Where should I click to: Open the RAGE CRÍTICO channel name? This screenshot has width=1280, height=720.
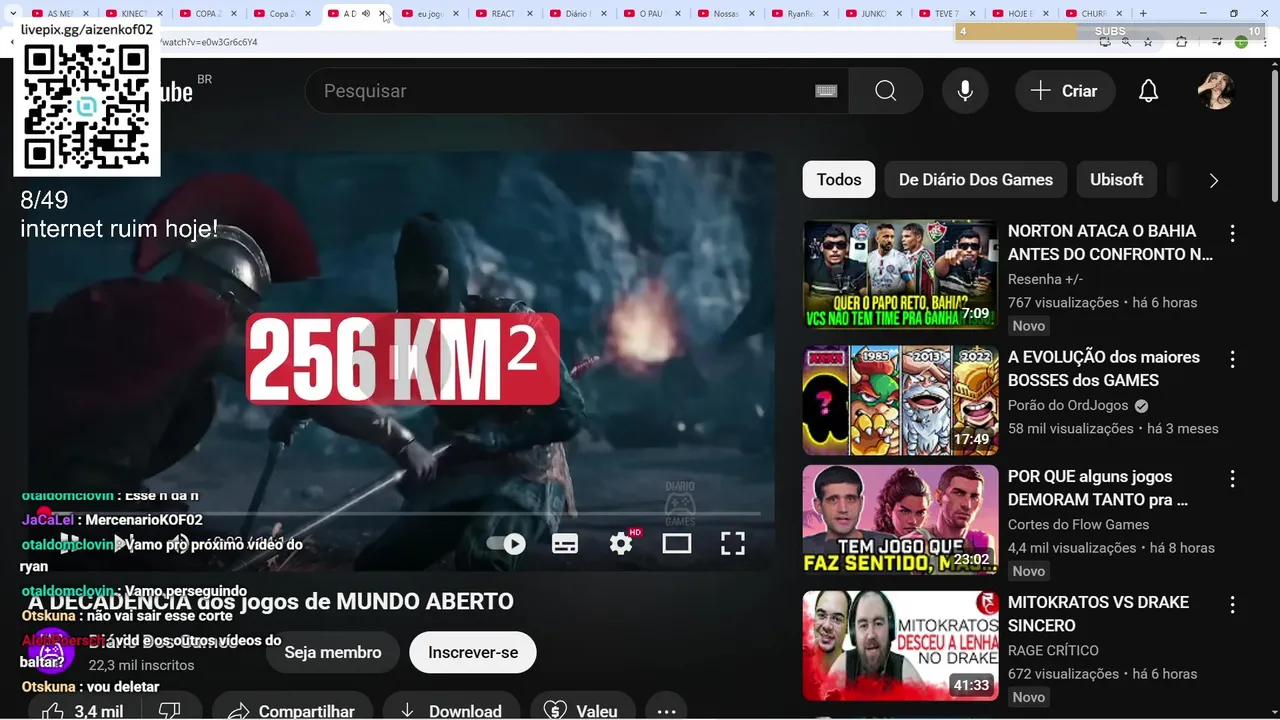tap(1053, 651)
